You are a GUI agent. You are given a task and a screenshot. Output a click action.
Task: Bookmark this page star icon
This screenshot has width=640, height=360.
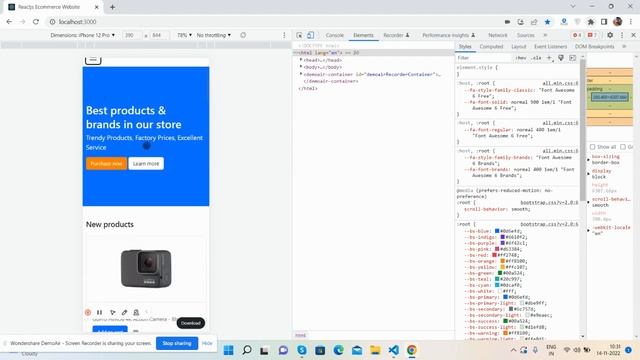[548, 22]
